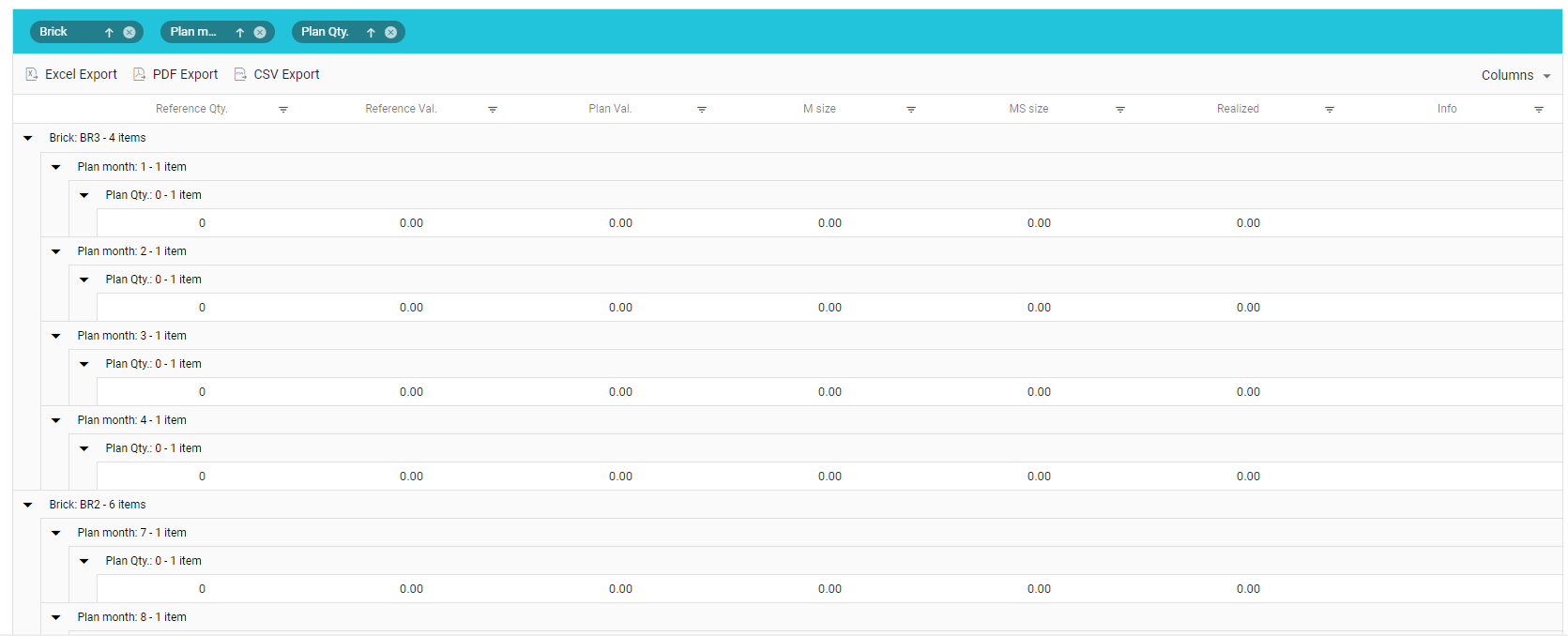Collapse the Brick: BR2 group
1568x636 pixels.
click(28, 505)
